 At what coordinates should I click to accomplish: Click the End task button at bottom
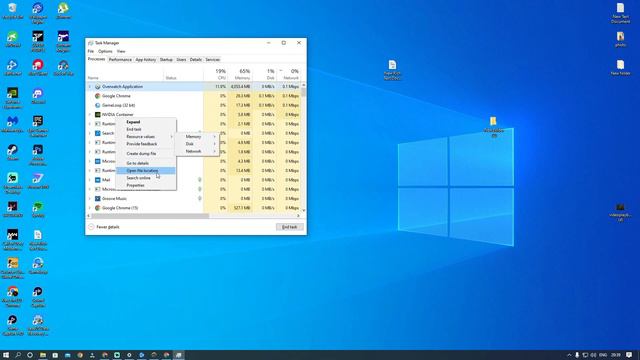[289, 227]
